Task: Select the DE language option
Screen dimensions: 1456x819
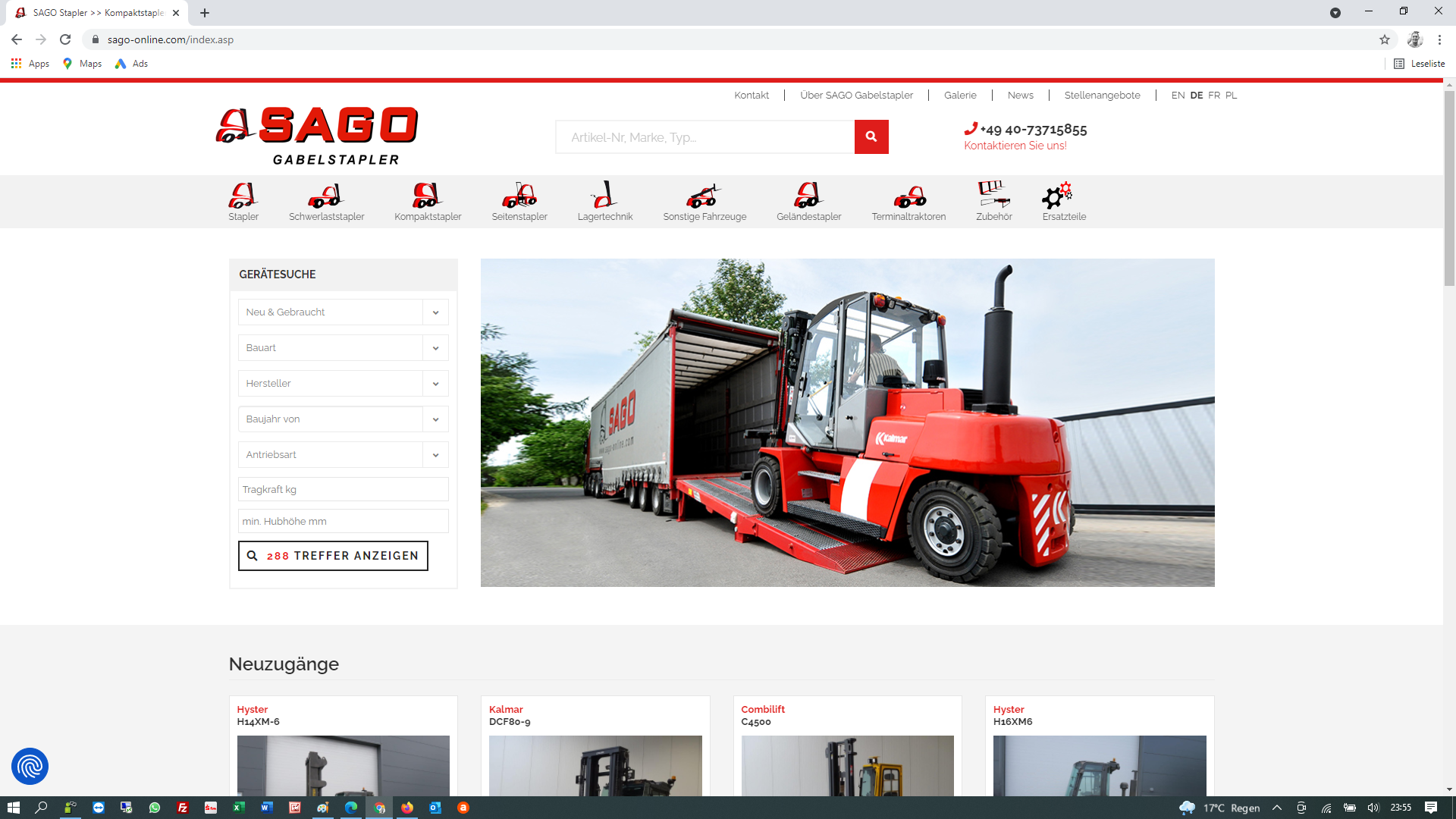Action: click(1197, 95)
